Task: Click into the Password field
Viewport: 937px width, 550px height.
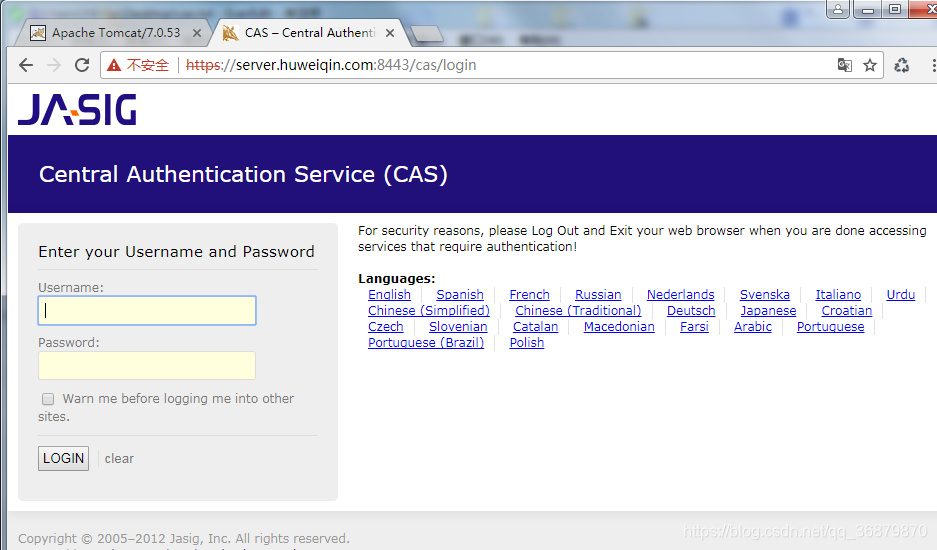Action: pyautogui.click(x=147, y=365)
